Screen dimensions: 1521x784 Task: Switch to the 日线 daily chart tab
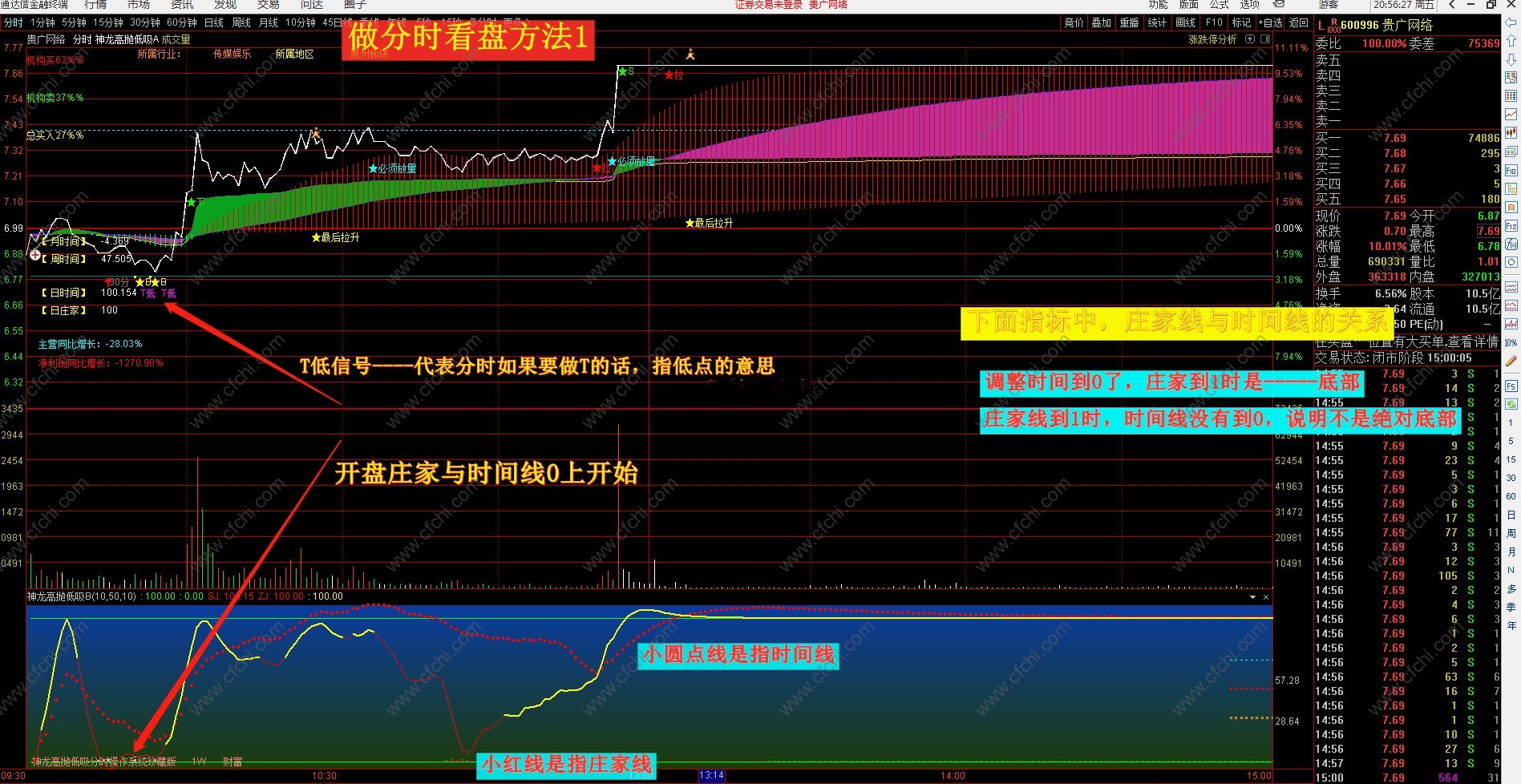click(x=214, y=22)
